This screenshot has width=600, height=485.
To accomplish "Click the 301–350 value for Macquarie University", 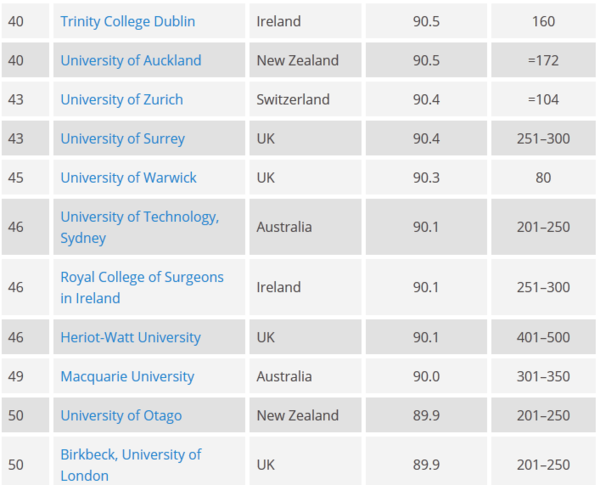I will tap(543, 376).
